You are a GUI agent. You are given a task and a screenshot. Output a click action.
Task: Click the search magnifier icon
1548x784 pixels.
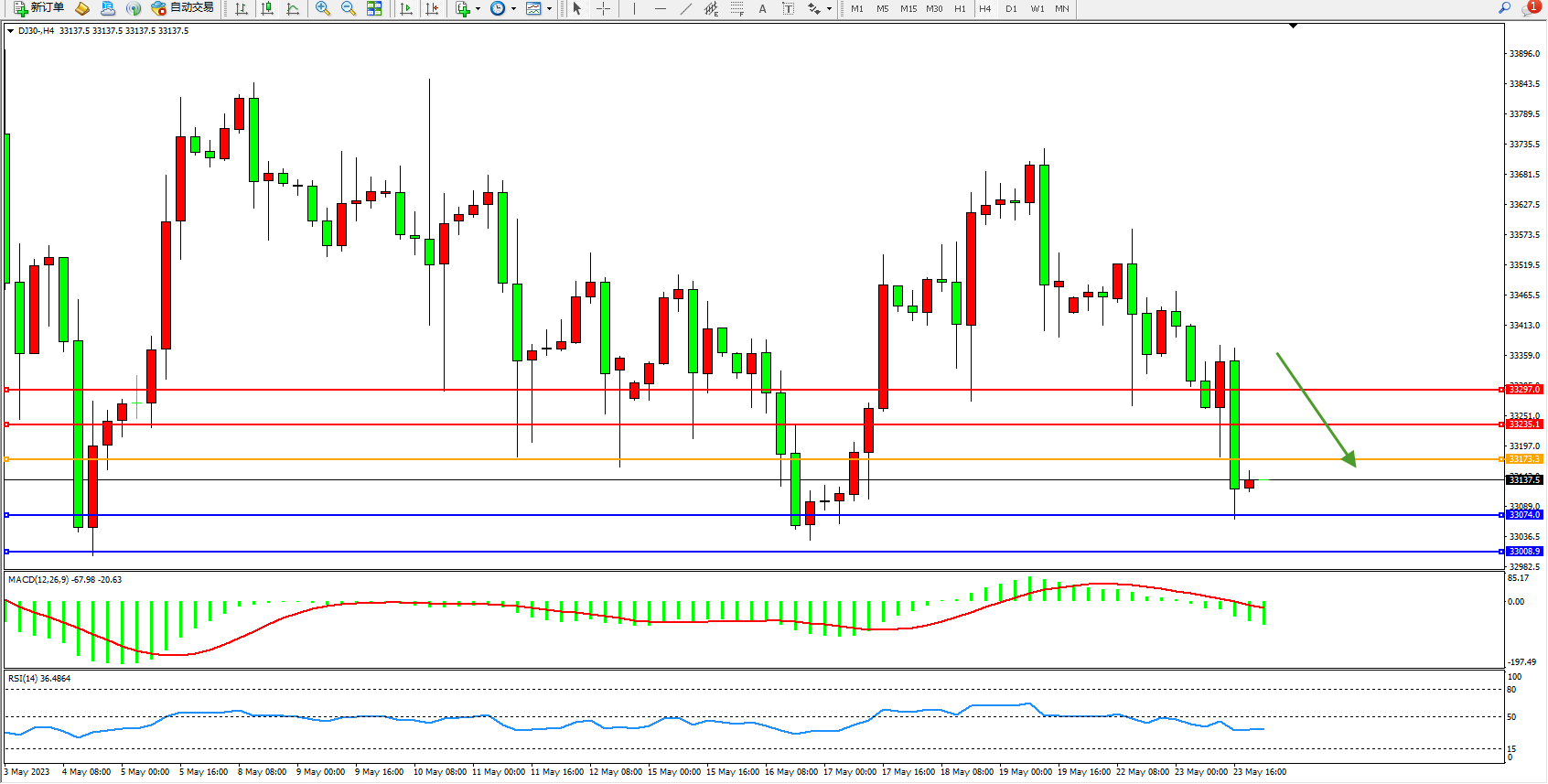[x=1504, y=8]
